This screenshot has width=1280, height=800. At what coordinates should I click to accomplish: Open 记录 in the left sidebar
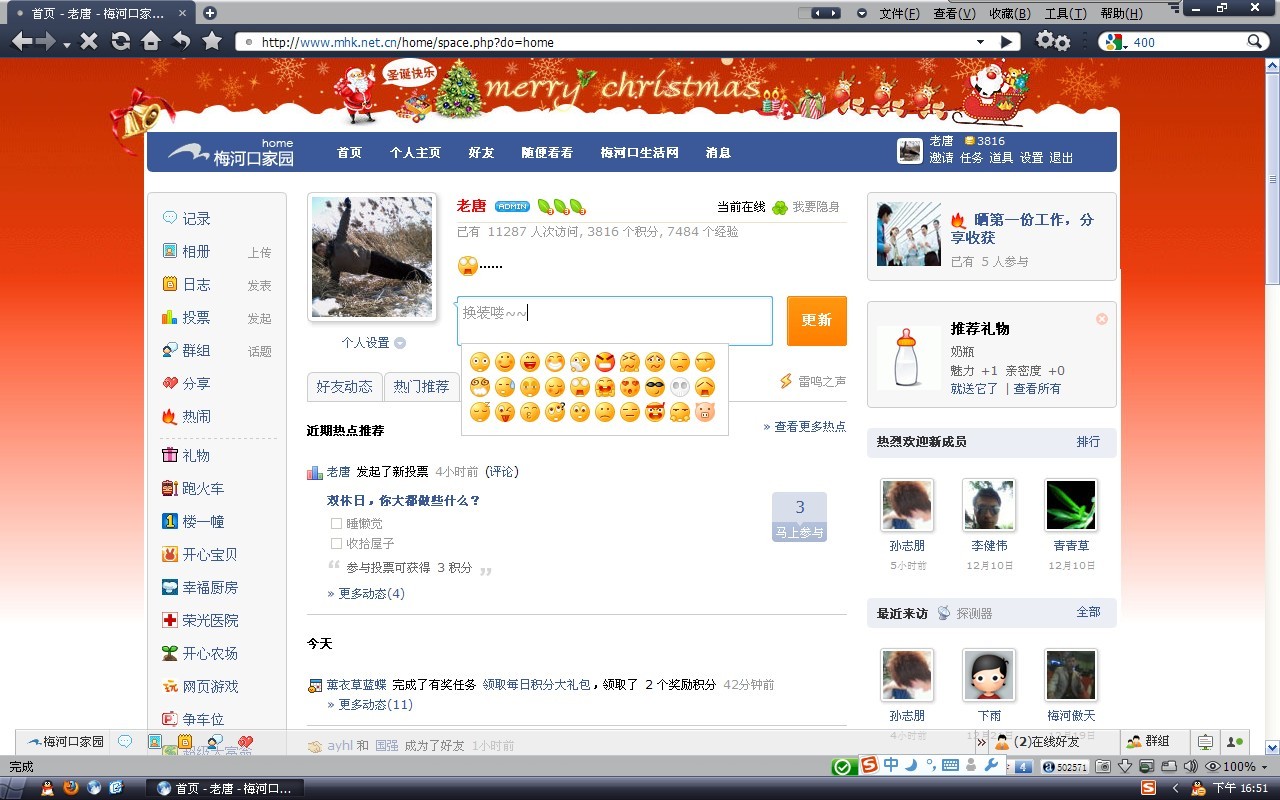tap(196, 218)
